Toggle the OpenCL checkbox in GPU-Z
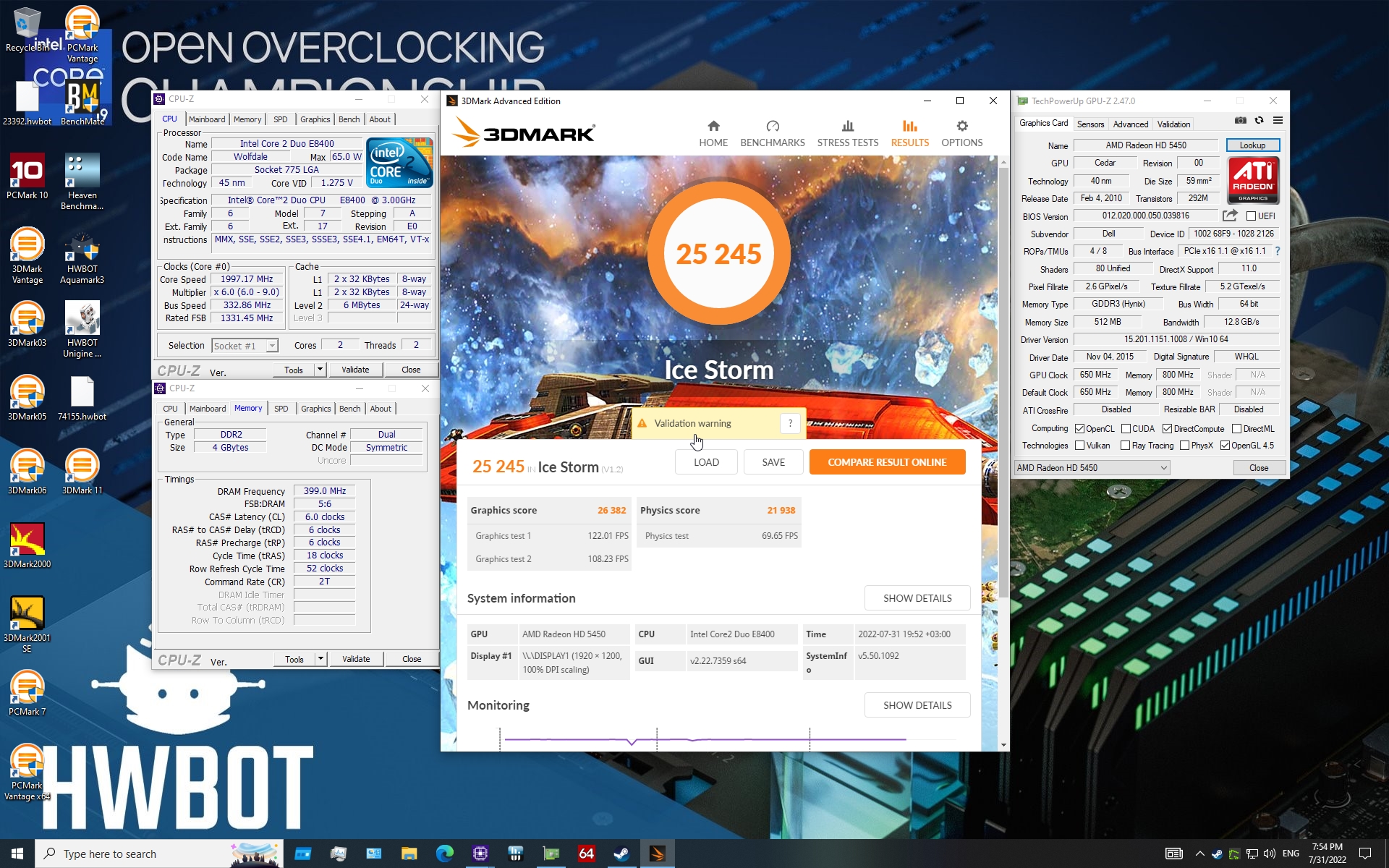The height and width of the screenshot is (868, 1389). (1079, 429)
